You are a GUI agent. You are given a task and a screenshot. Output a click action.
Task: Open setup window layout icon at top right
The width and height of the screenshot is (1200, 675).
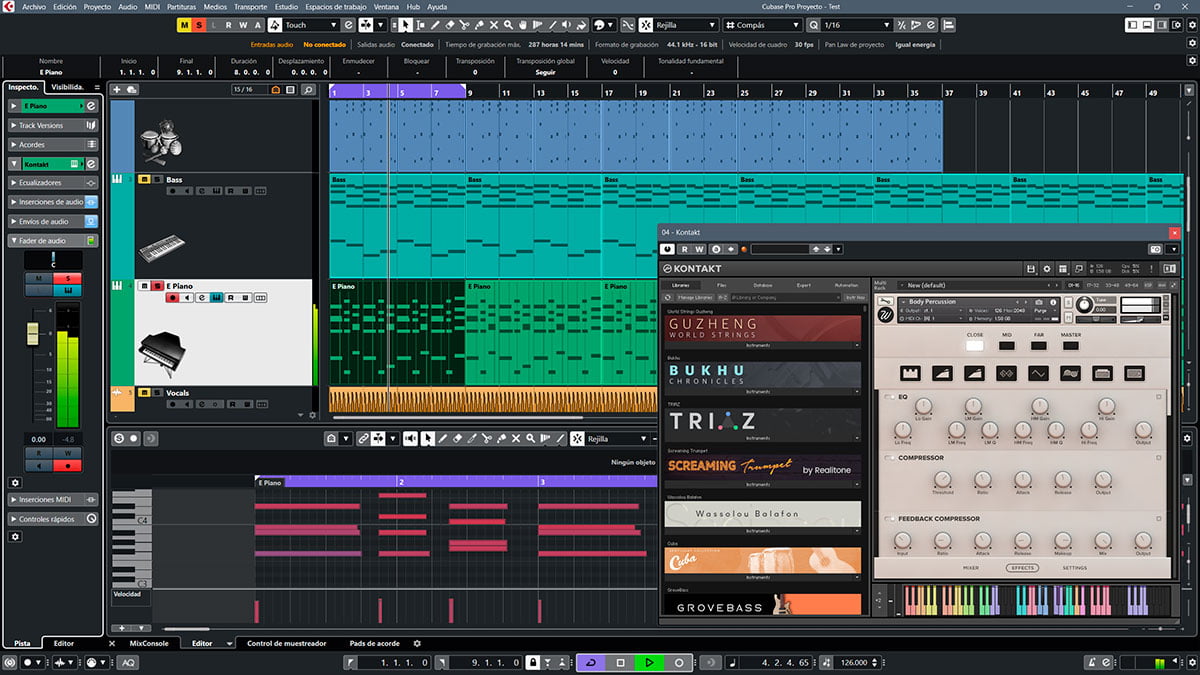pyautogui.click(x=1177, y=25)
